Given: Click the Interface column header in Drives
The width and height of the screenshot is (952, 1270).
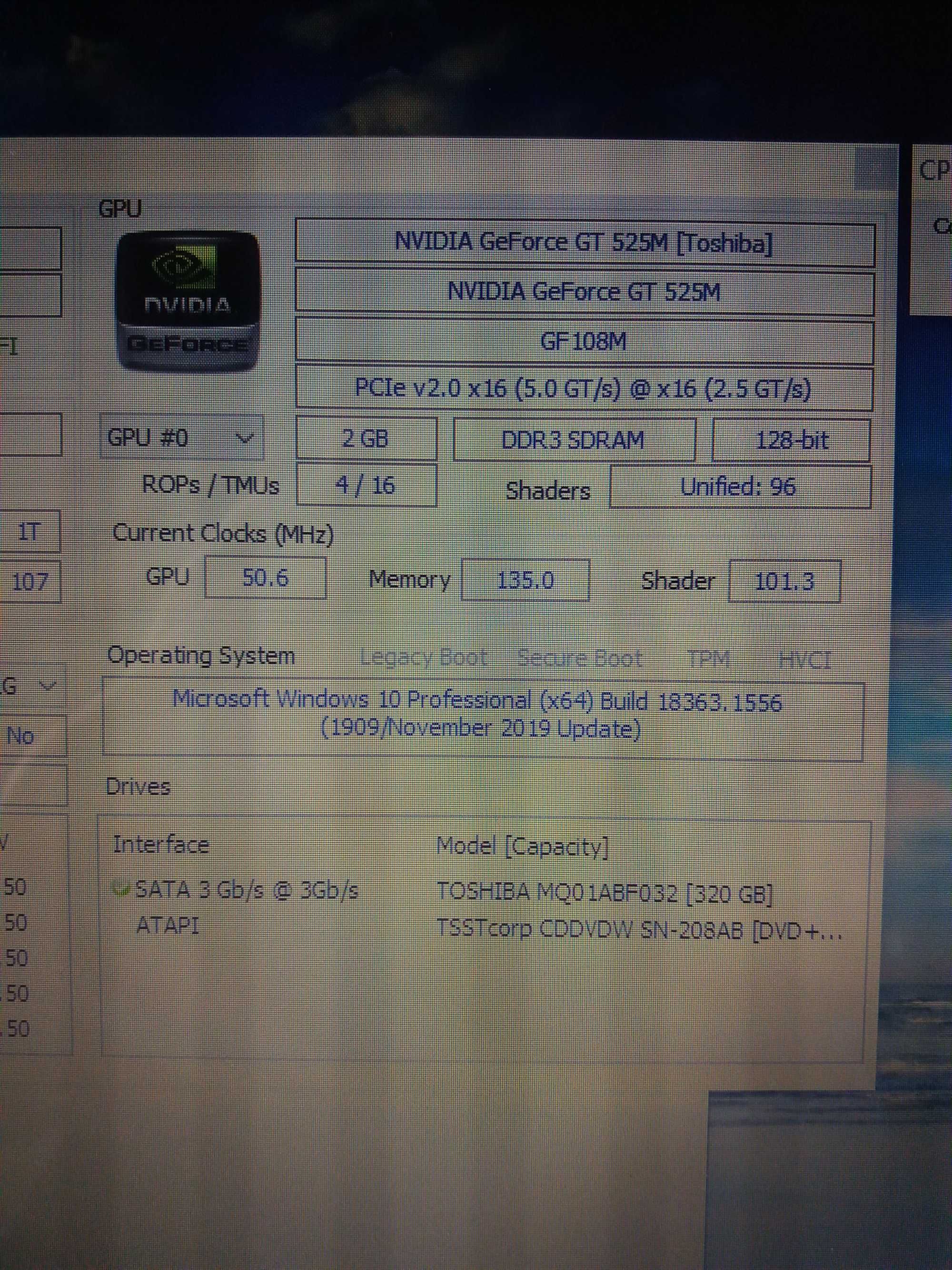Looking at the screenshot, I should coord(161,845).
